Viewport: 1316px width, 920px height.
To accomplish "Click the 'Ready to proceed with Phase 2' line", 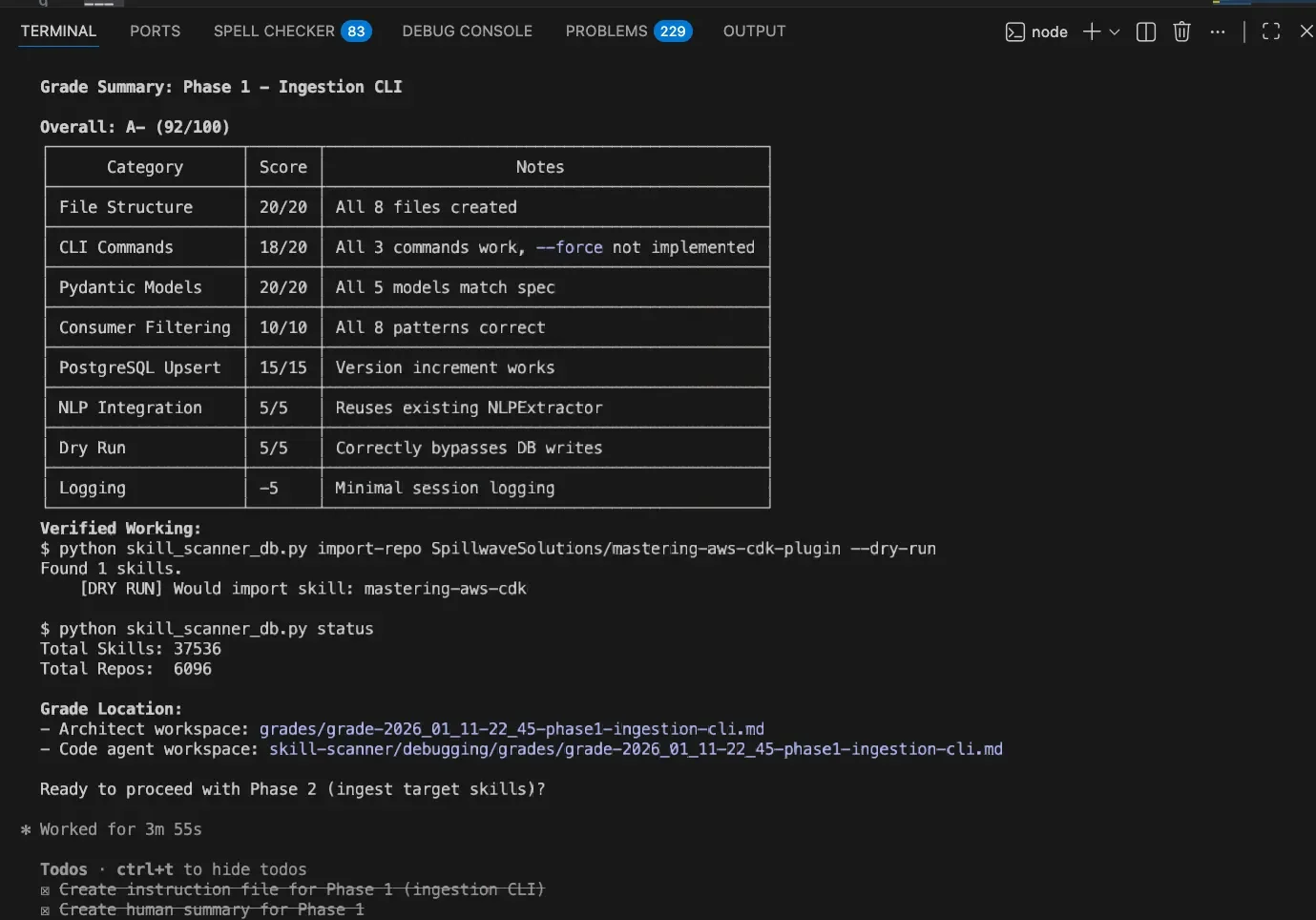I will click(x=292, y=789).
